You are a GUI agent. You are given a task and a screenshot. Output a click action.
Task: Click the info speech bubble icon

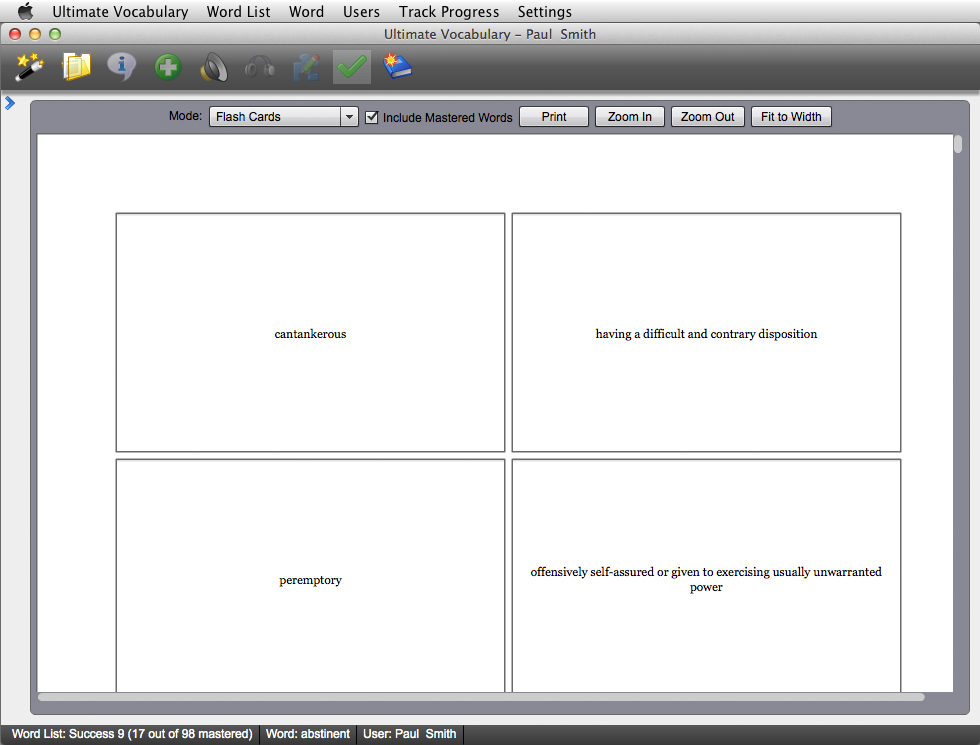122,67
